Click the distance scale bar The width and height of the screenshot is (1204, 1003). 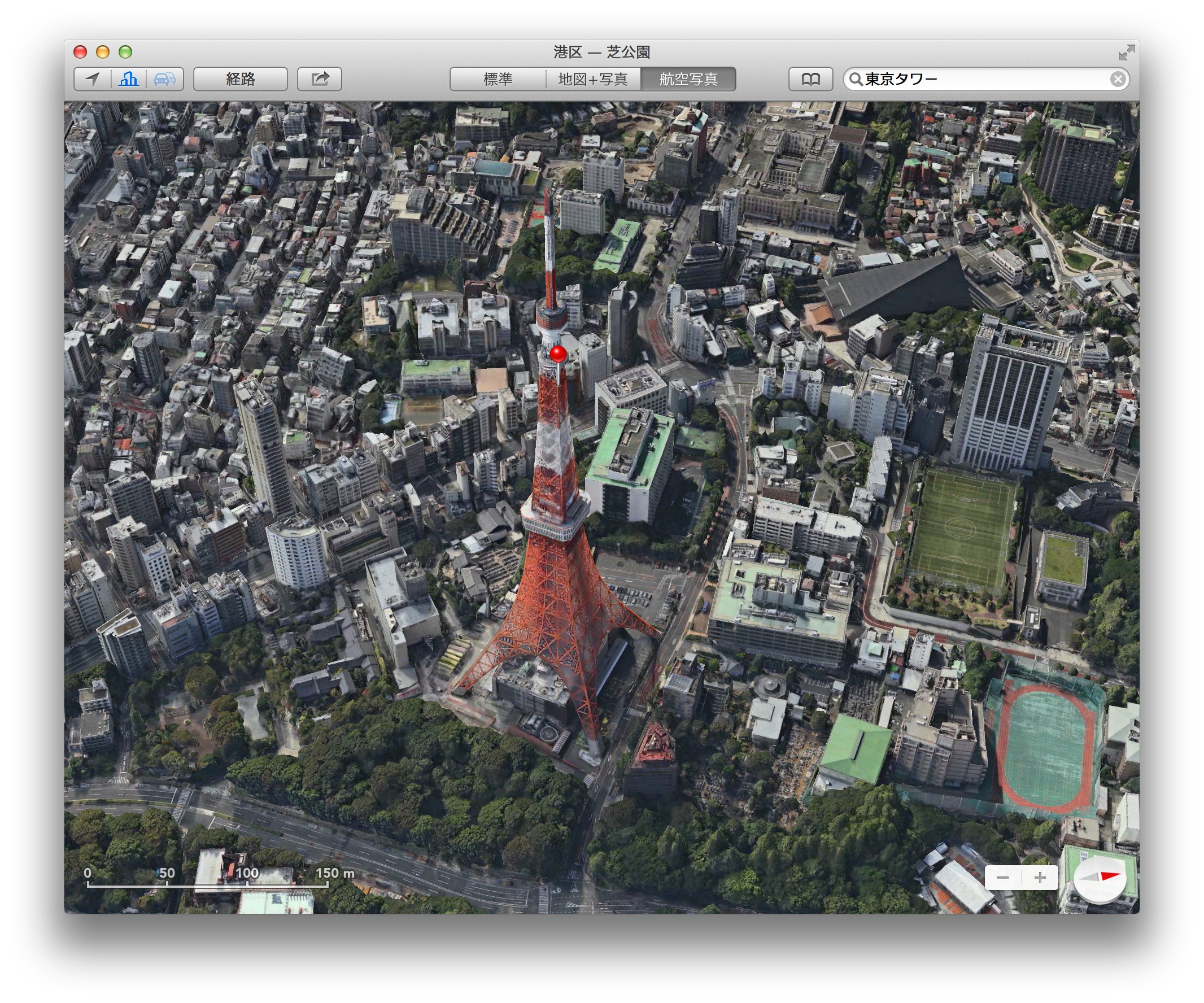208,884
